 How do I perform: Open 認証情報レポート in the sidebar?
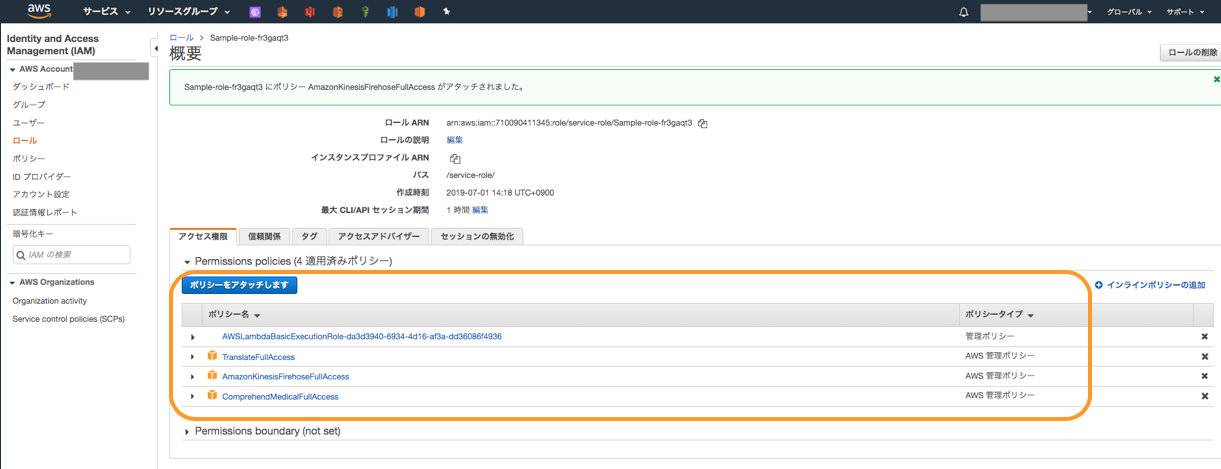coord(45,213)
